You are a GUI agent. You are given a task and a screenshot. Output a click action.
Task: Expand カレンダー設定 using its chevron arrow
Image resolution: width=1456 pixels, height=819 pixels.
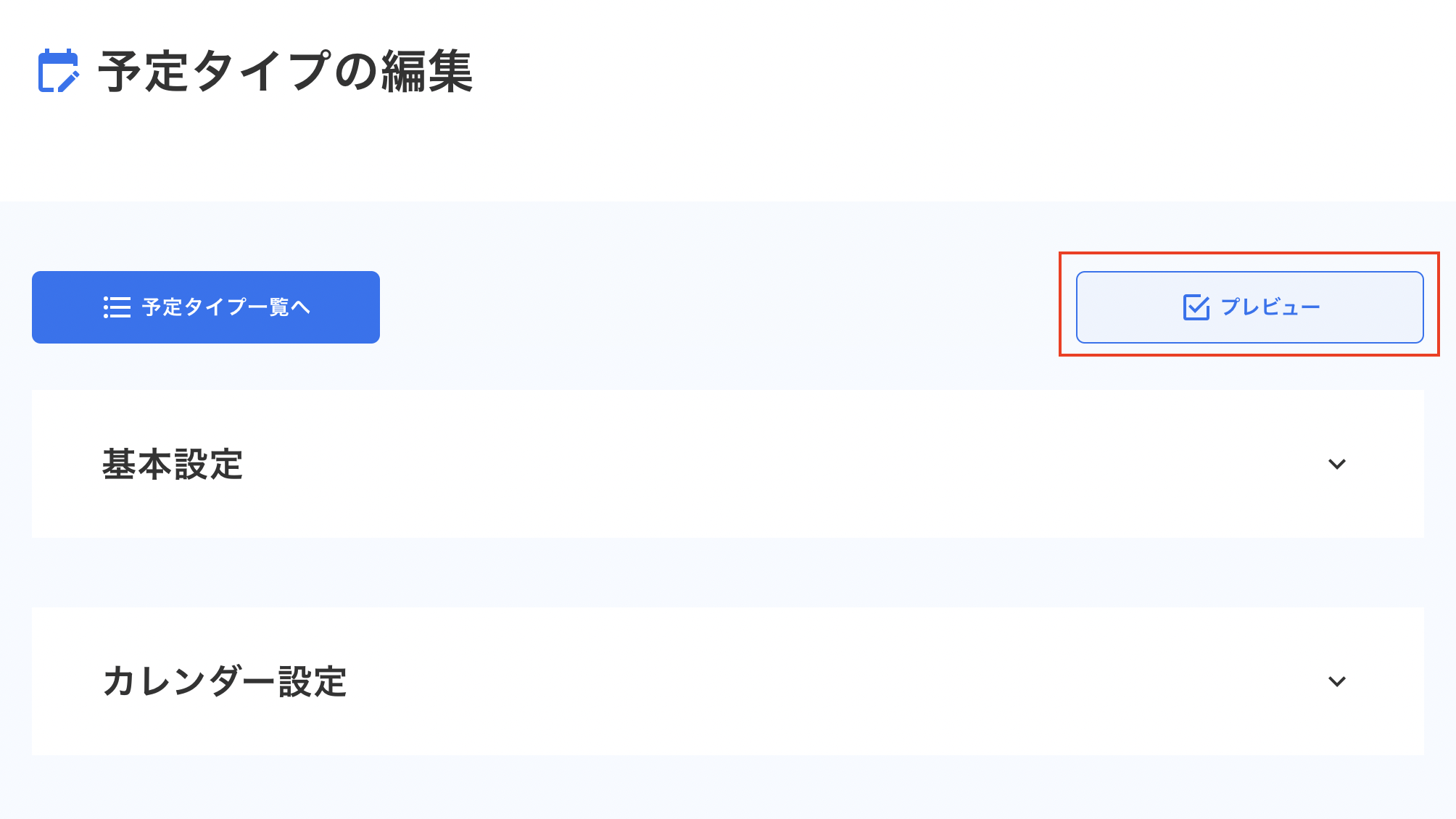point(1336,681)
